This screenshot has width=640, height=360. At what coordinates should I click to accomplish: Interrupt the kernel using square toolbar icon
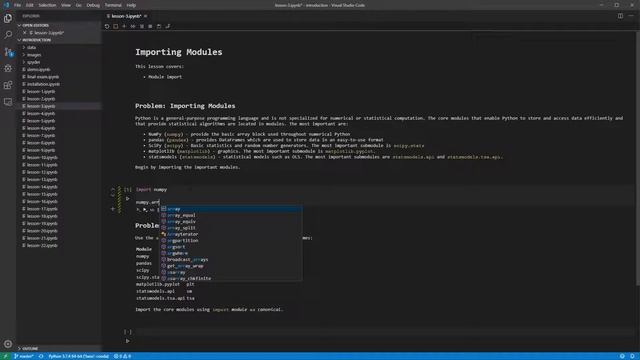116,26
